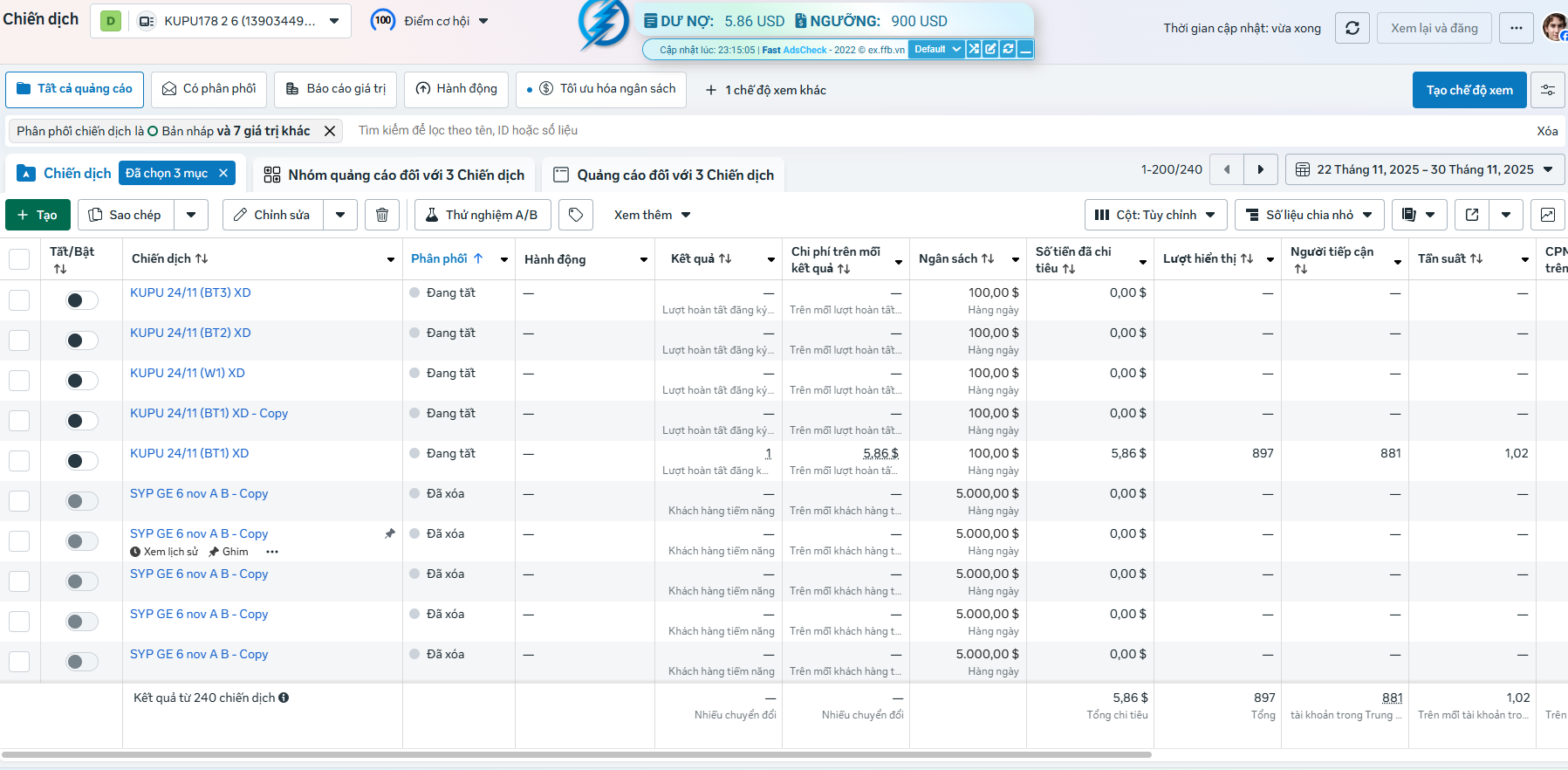Expand the Chỉnh sửa dropdown arrow
The image size is (1568, 770).
(x=340, y=215)
